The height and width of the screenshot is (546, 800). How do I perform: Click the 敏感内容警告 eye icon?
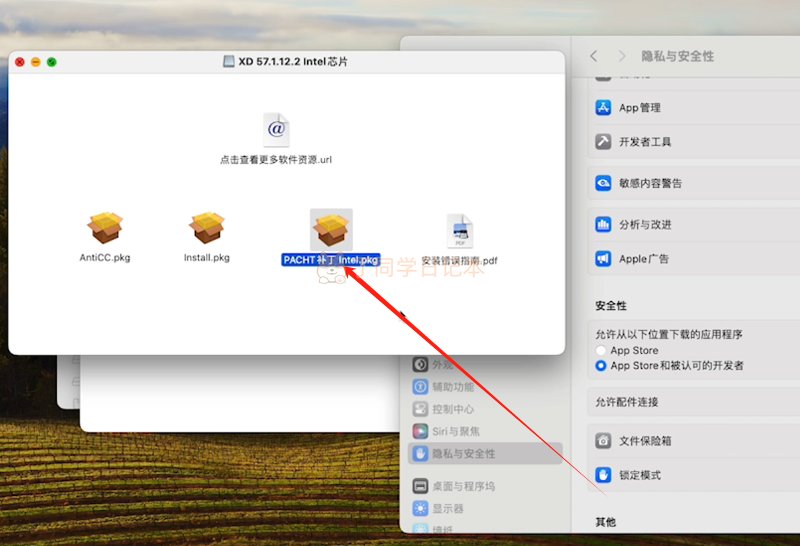click(603, 183)
